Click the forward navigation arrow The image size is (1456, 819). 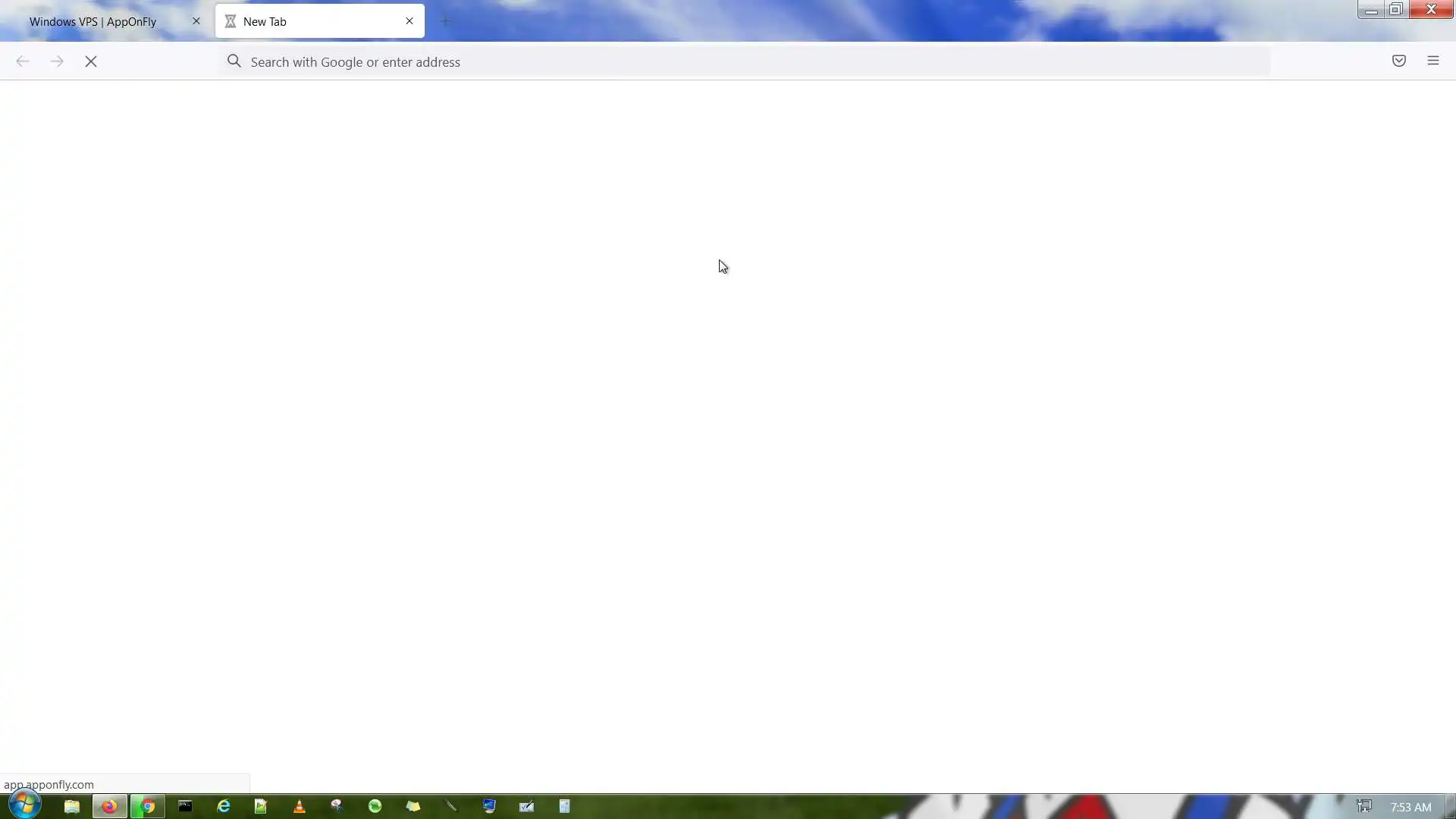[57, 61]
